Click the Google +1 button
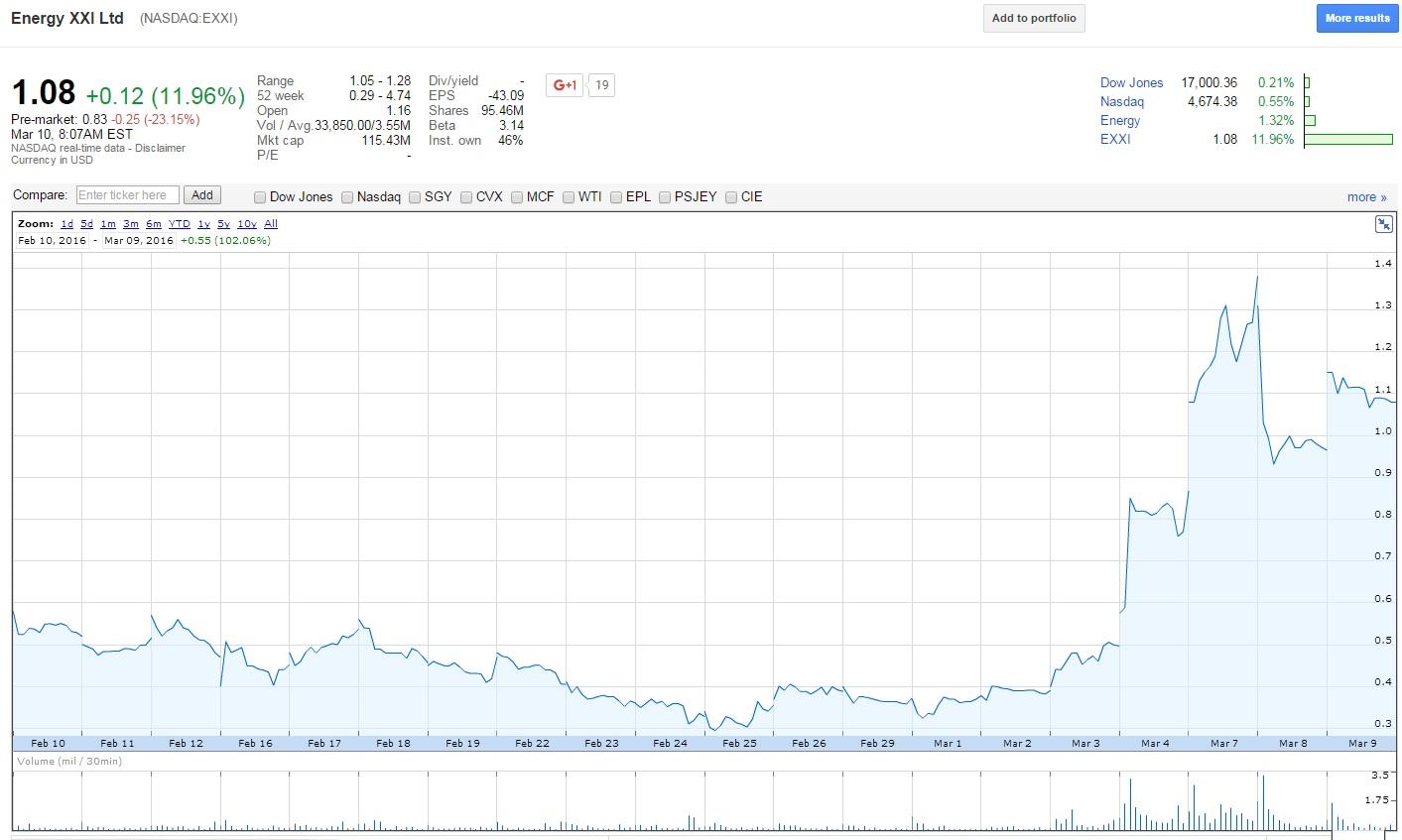 pyautogui.click(x=565, y=85)
